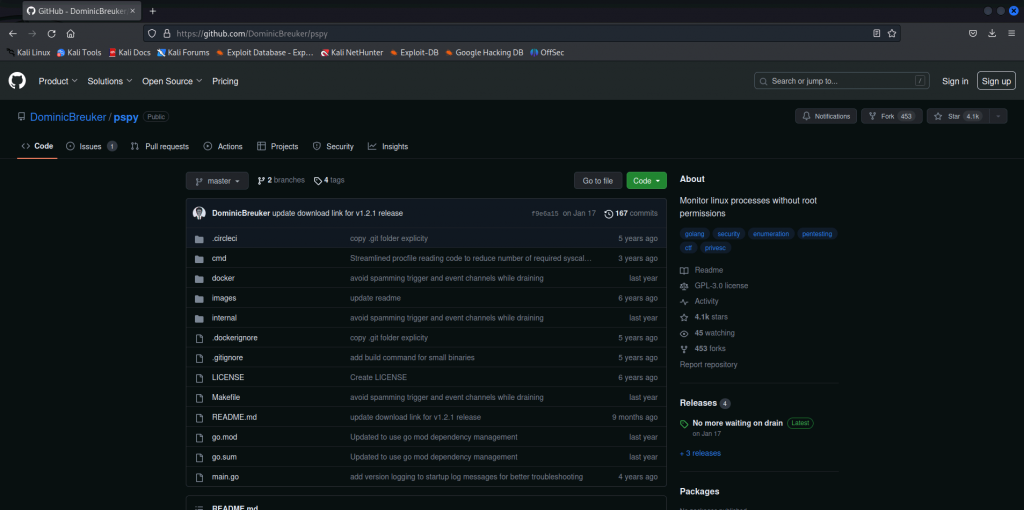Click the Sign in link
1024x510 pixels.
[x=955, y=81]
